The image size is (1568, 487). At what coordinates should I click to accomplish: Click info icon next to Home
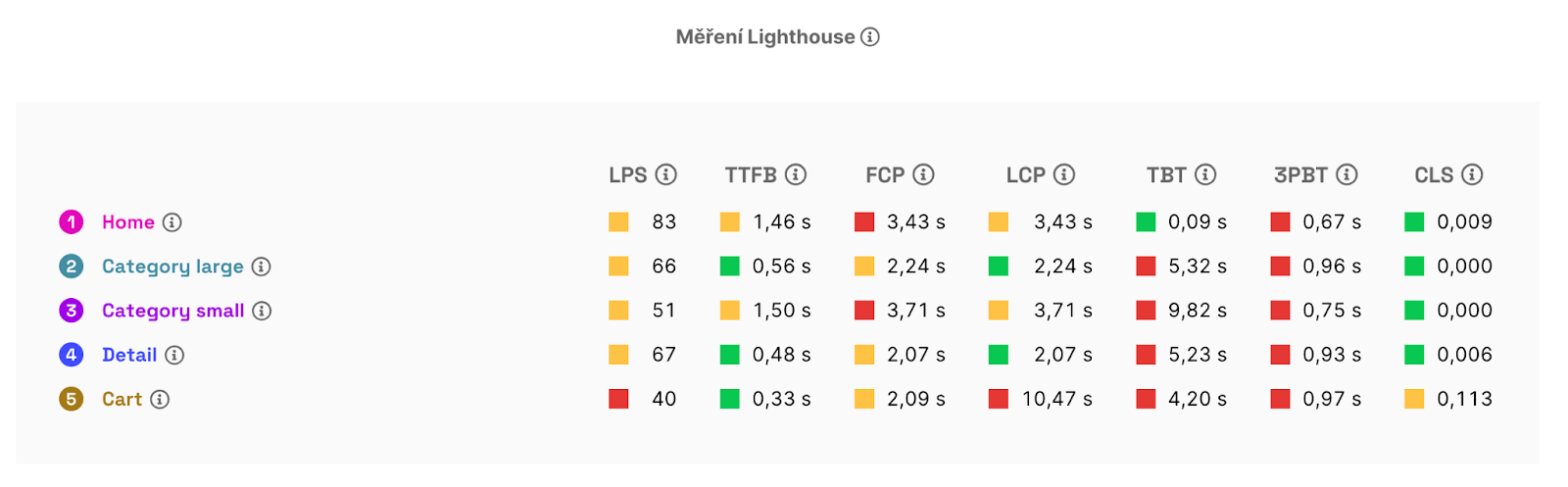click(172, 222)
